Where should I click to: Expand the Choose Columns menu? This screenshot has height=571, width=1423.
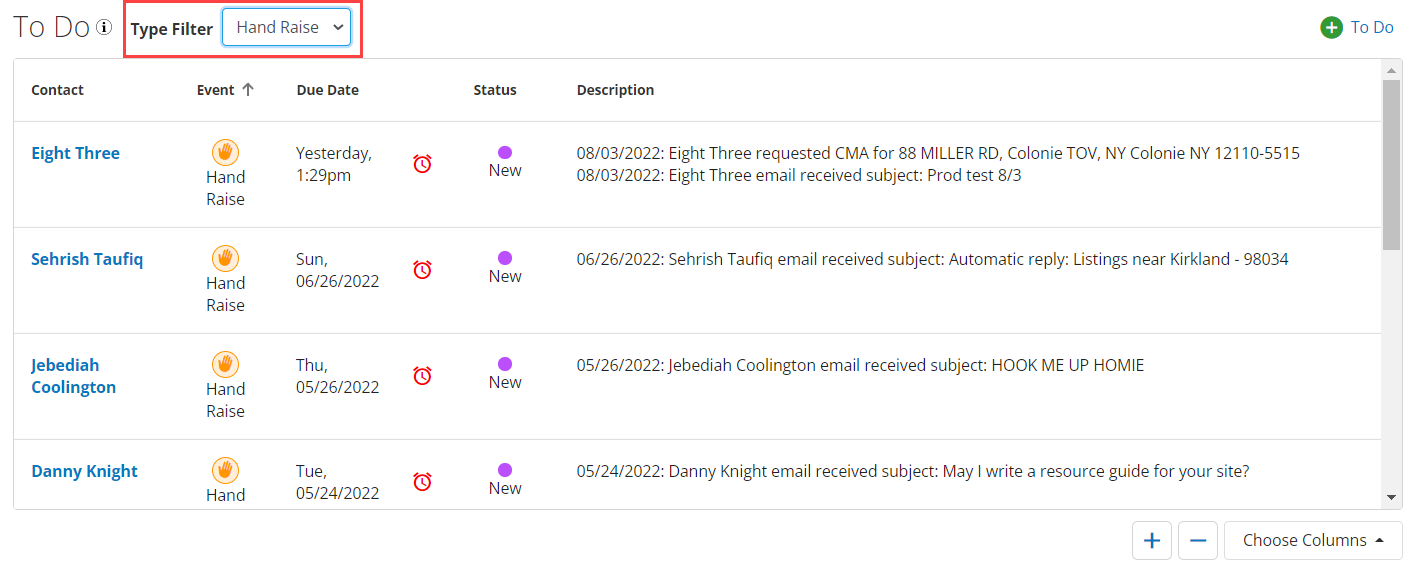tap(1313, 540)
